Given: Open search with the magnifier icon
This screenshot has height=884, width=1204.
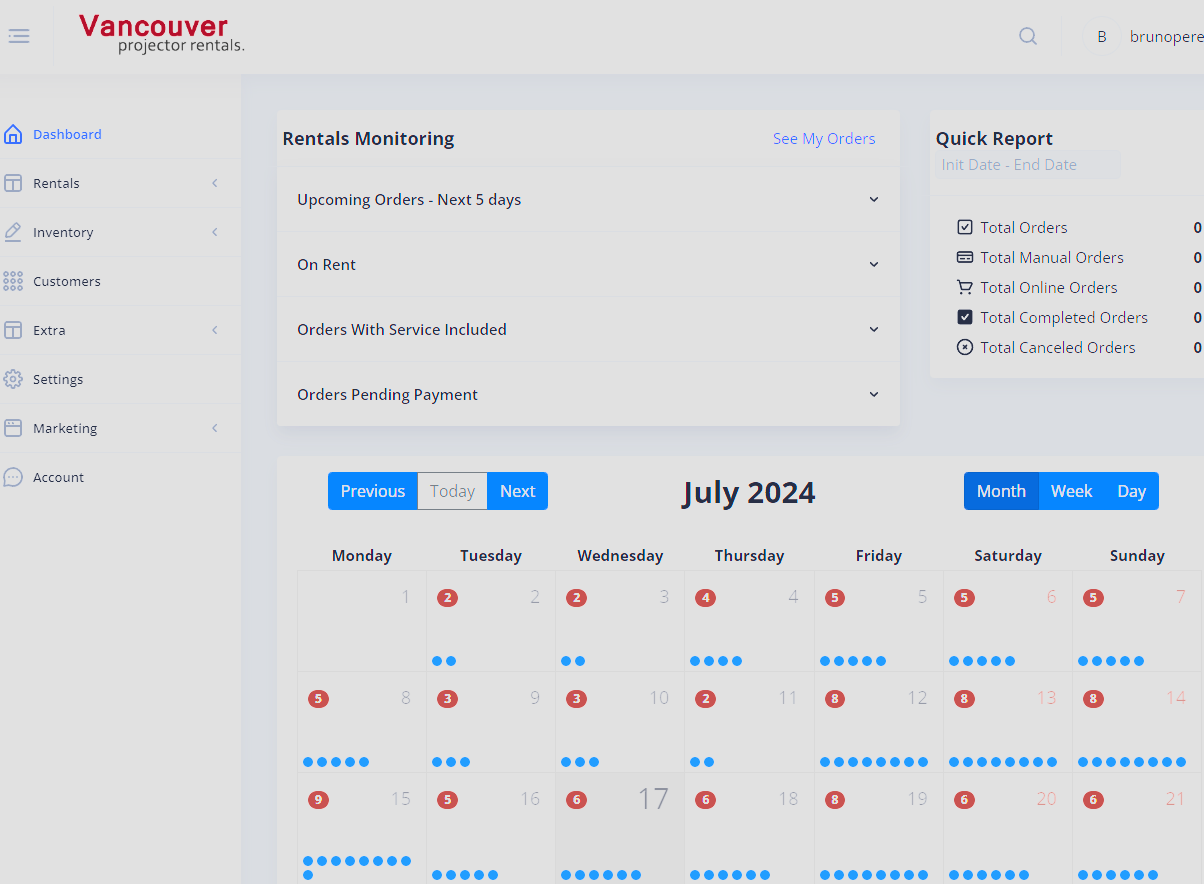Looking at the screenshot, I should (x=1027, y=36).
